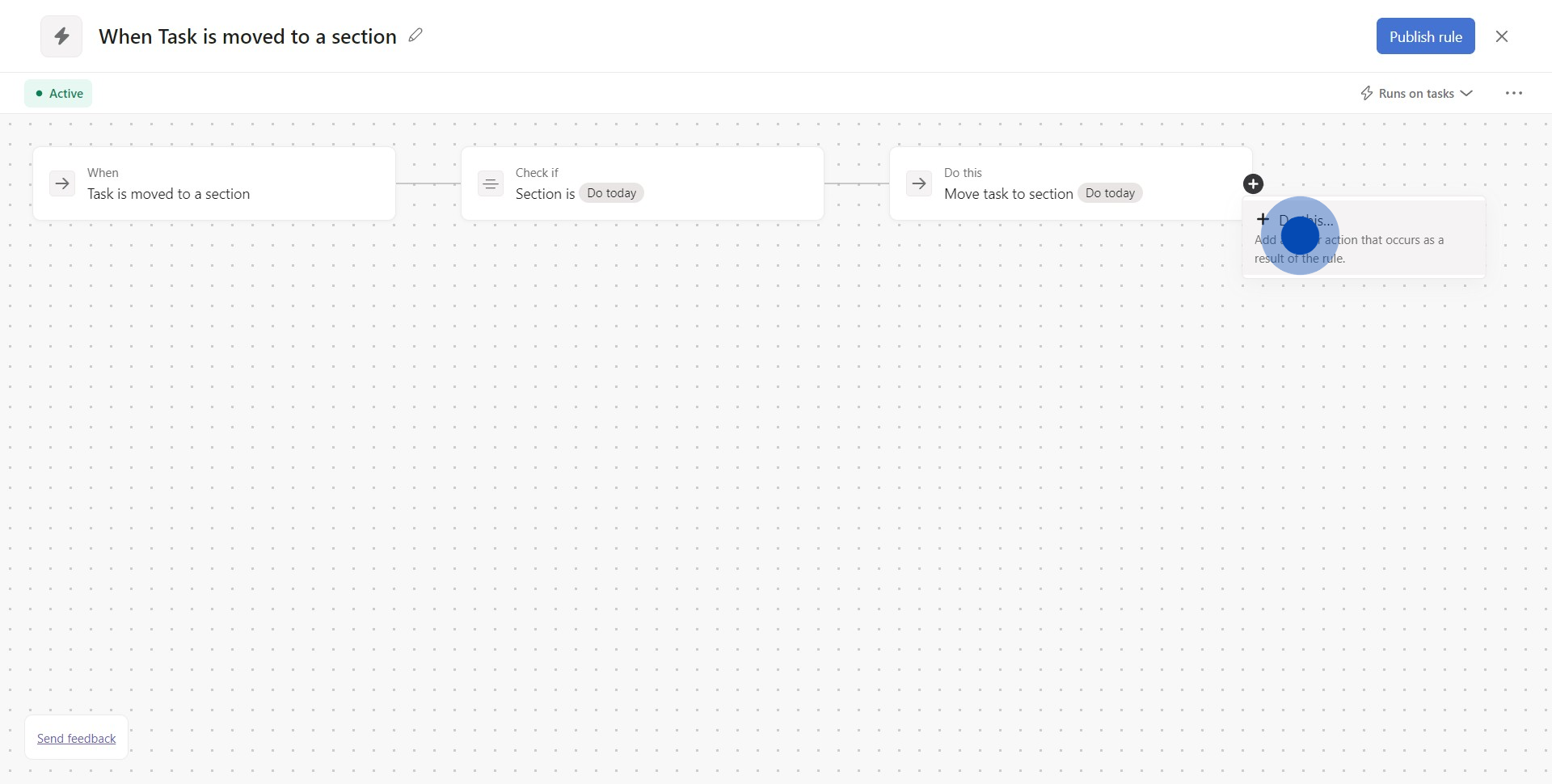Click the black plus add-step icon
1552x784 pixels.
1253,184
